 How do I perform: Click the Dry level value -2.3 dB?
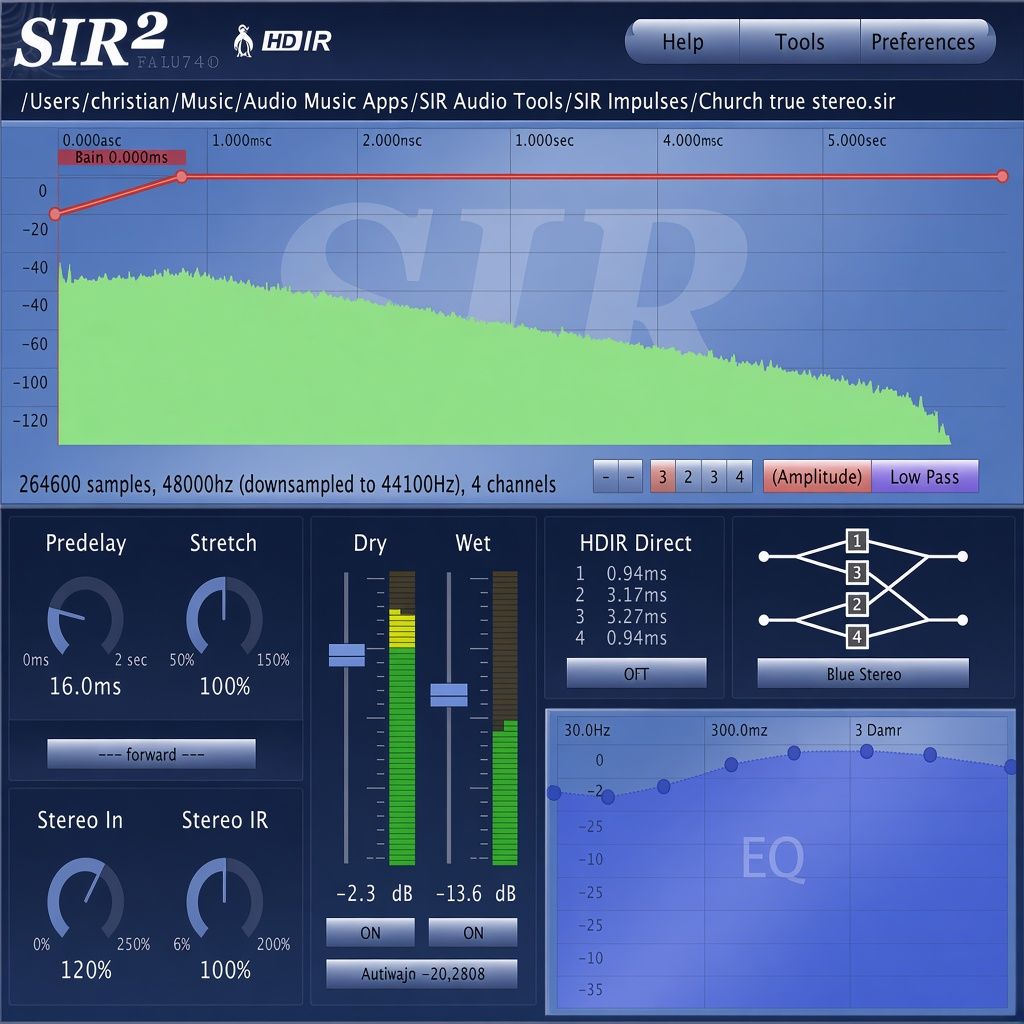pos(374,893)
